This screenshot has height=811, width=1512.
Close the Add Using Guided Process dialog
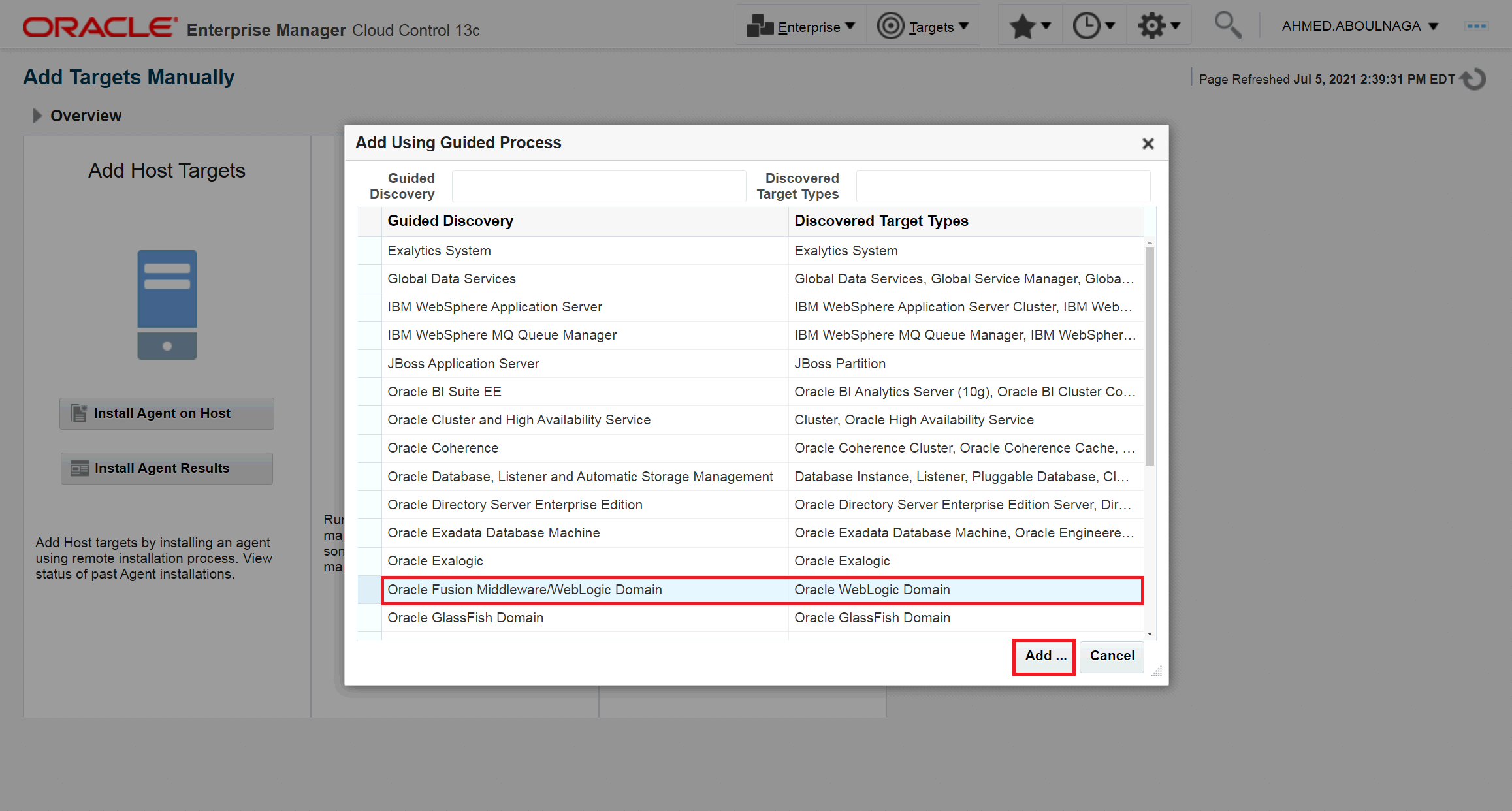pyautogui.click(x=1148, y=143)
